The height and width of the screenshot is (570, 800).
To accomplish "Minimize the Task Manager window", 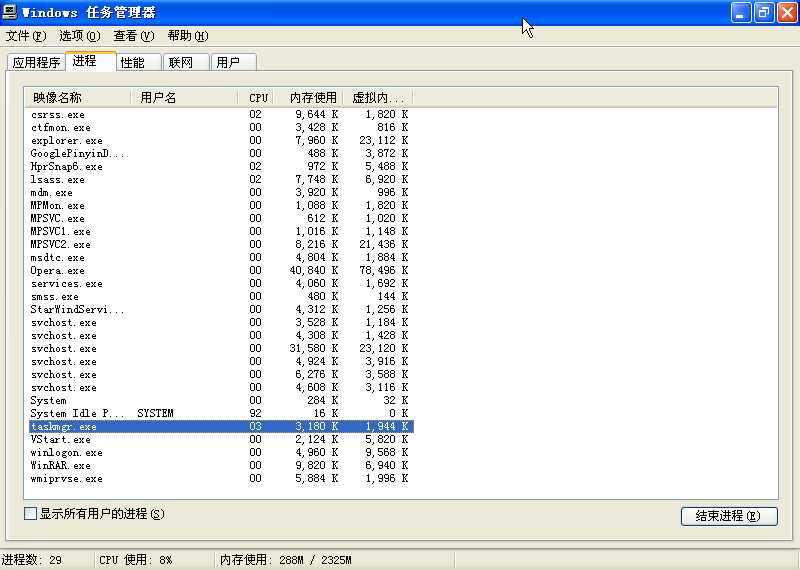I will point(740,12).
